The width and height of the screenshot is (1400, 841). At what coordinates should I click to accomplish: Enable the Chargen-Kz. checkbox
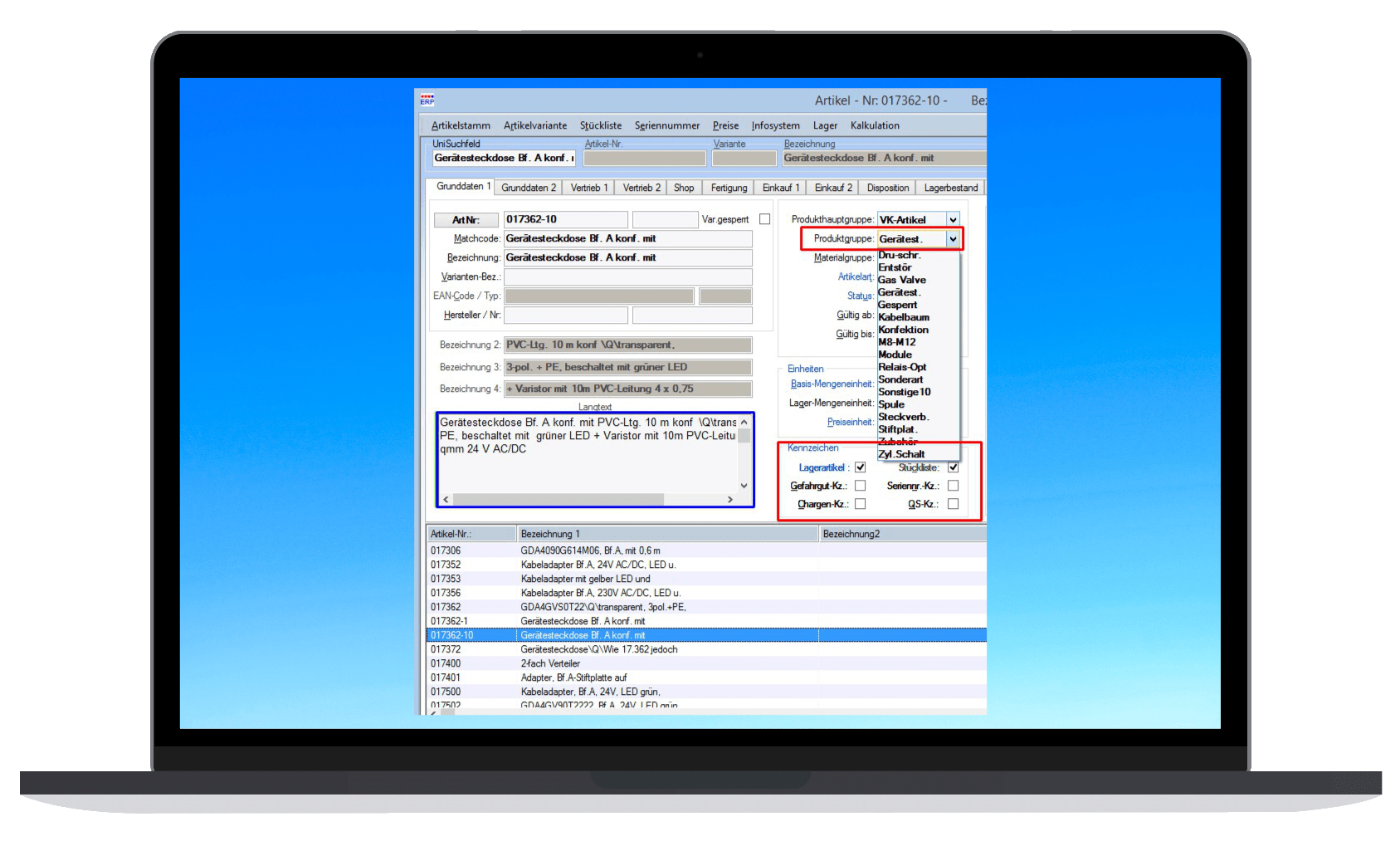click(861, 504)
